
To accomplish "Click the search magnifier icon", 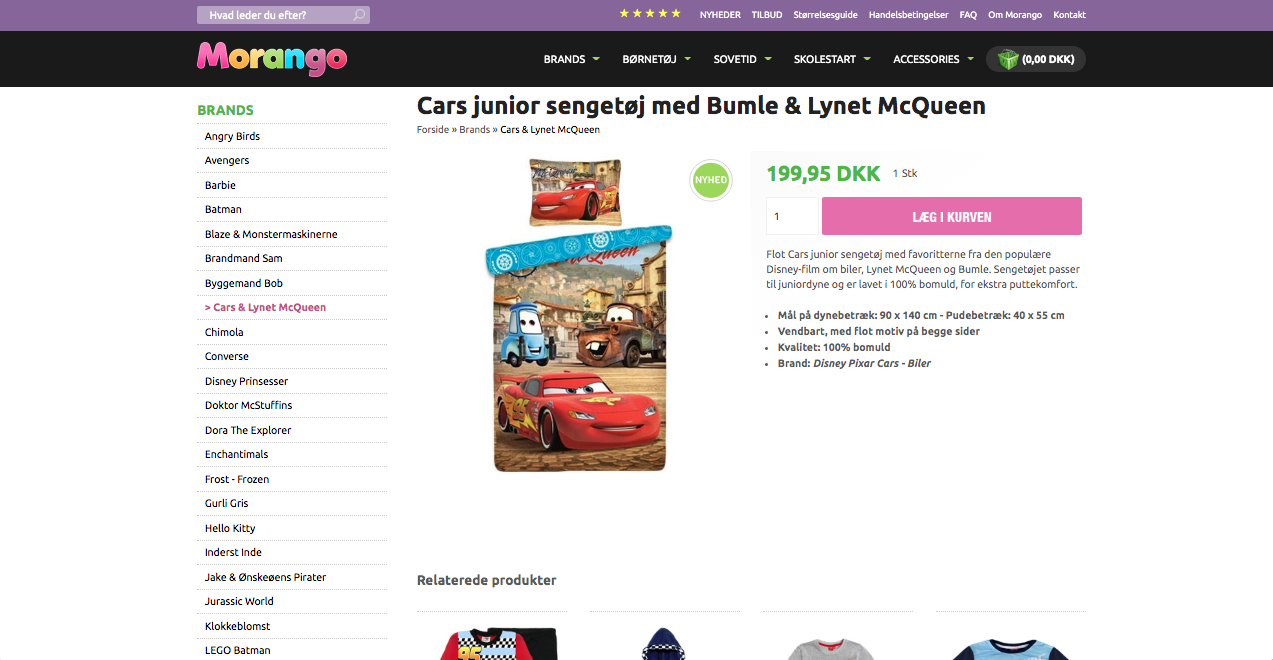I will (359, 15).
